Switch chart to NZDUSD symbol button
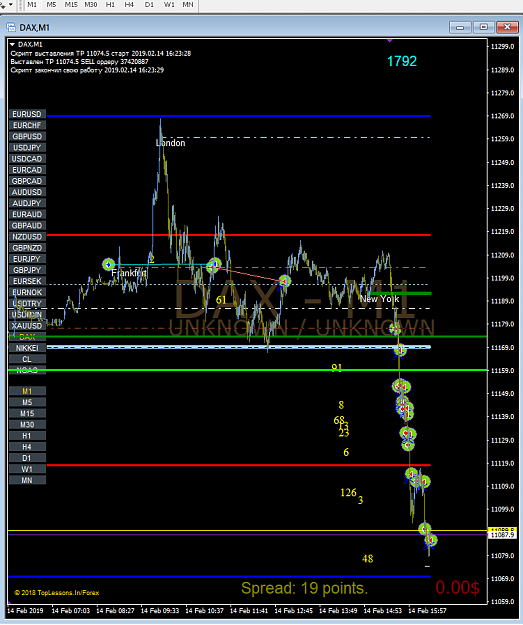The width and height of the screenshot is (523, 625). pyautogui.click(x=27, y=237)
